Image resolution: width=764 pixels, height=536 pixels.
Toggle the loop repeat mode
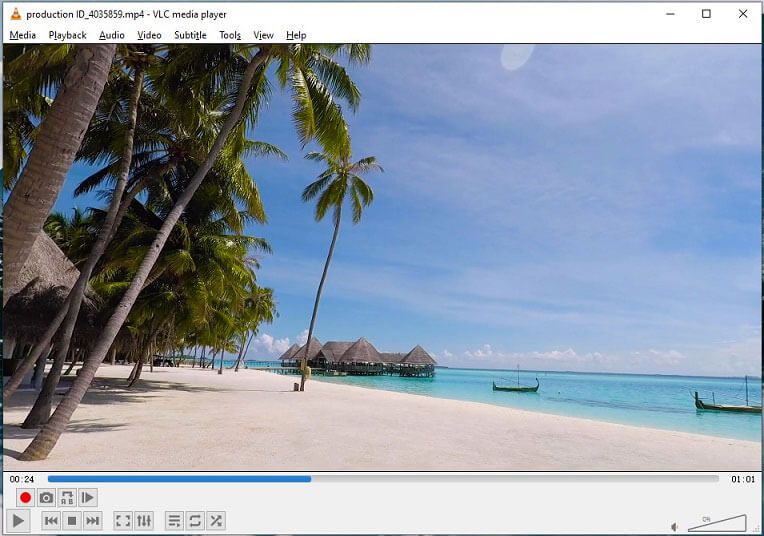click(195, 521)
